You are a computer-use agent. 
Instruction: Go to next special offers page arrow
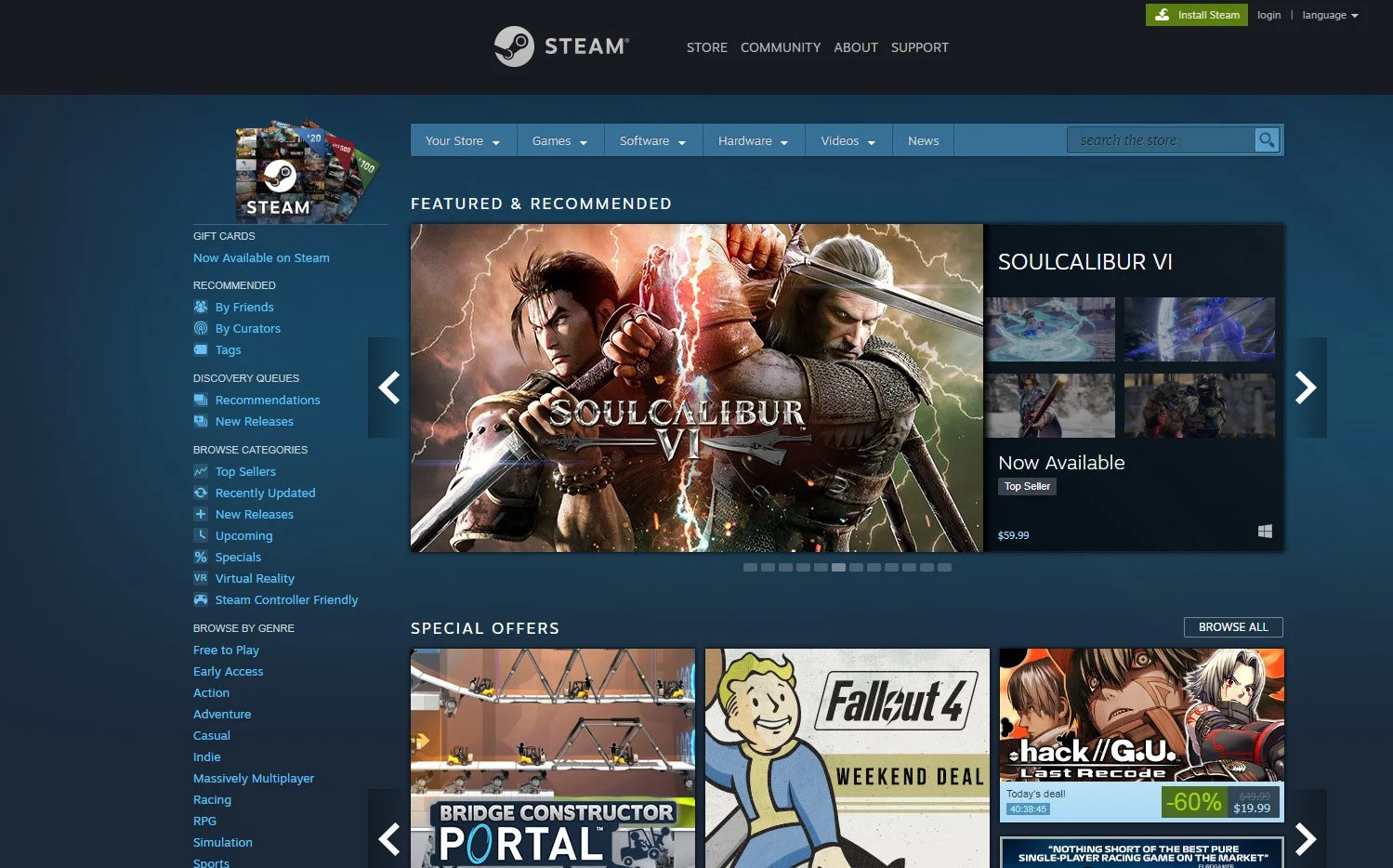[1306, 838]
